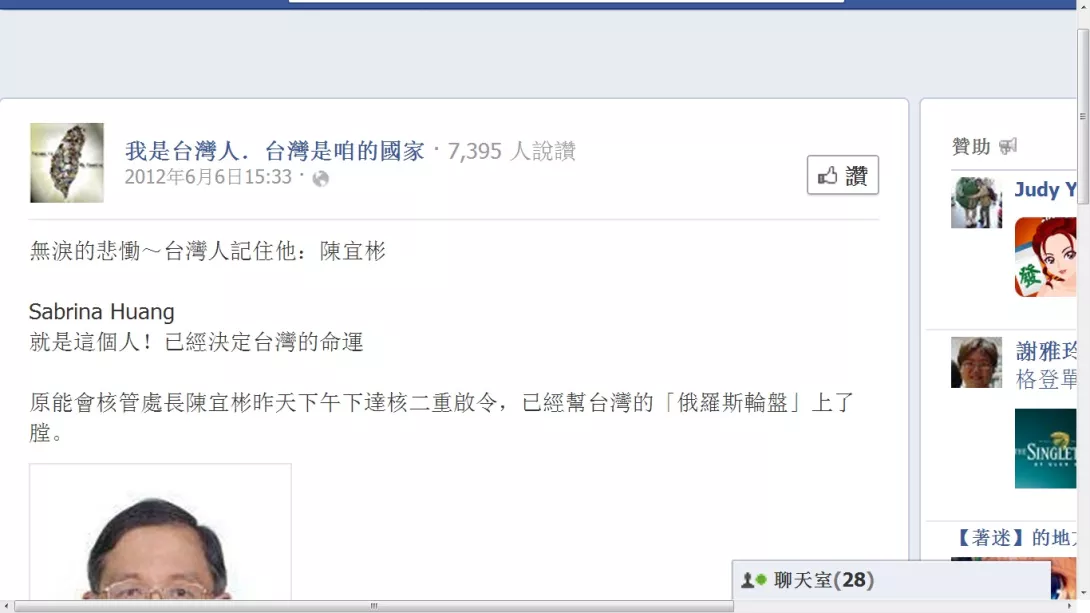Click the Taiwan map page profile picture
Screen dimensions: 1090x613
click(x=67, y=163)
